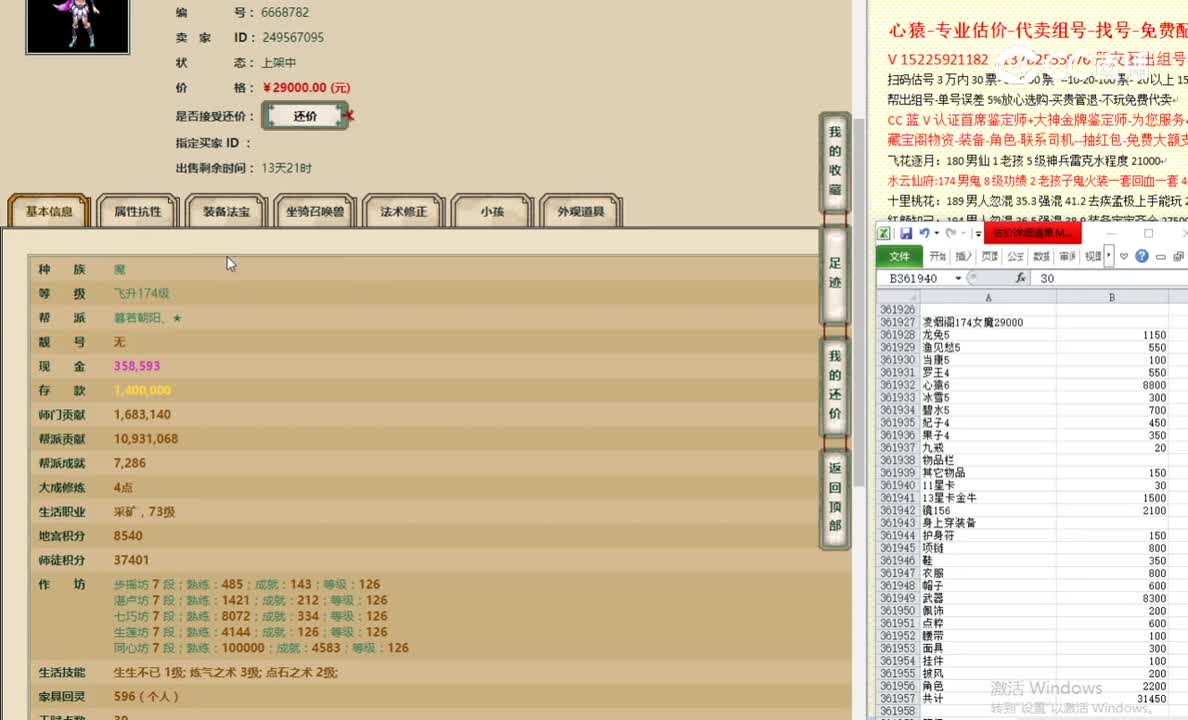Open Excel Help via the question mark icon

(1142, 257)
